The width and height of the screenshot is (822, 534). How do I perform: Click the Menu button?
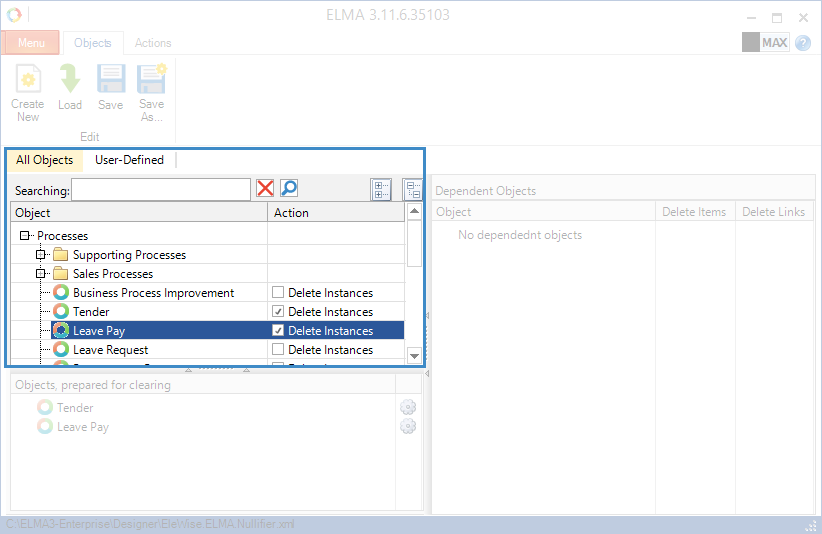point(31,43)
